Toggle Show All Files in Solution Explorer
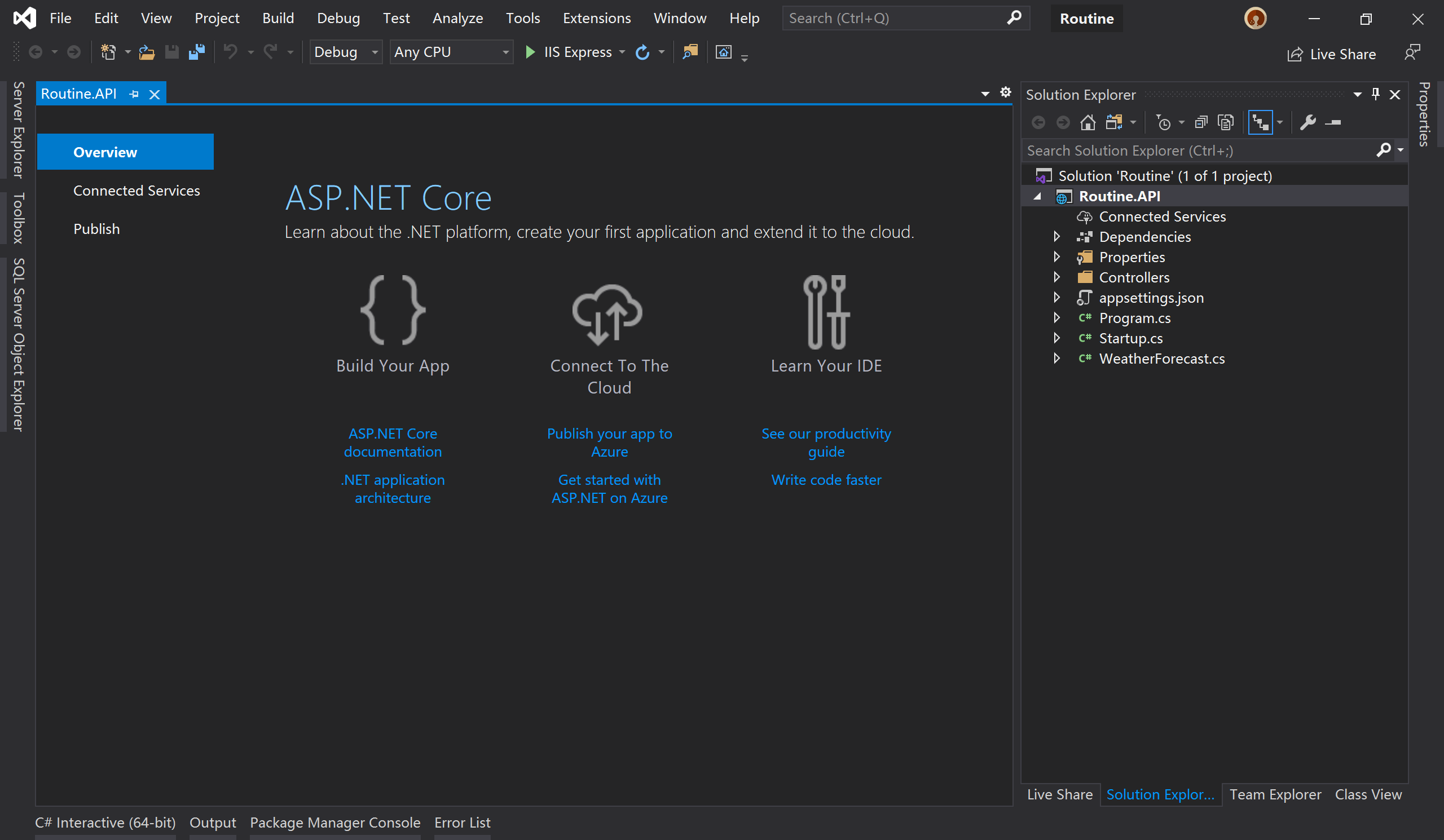 1226,122
